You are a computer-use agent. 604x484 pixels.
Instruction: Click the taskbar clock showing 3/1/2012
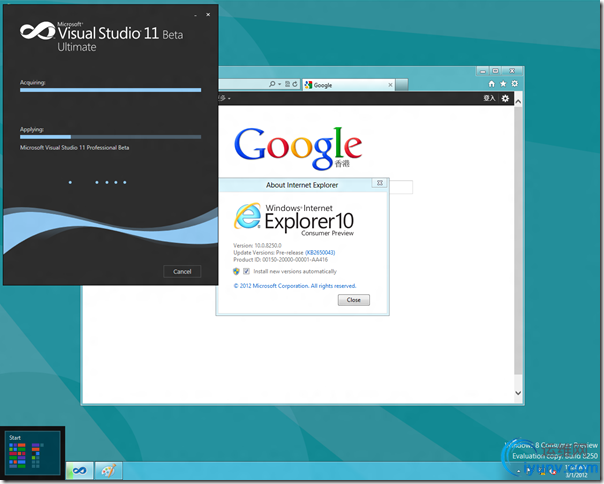click(x=576, y=471)
